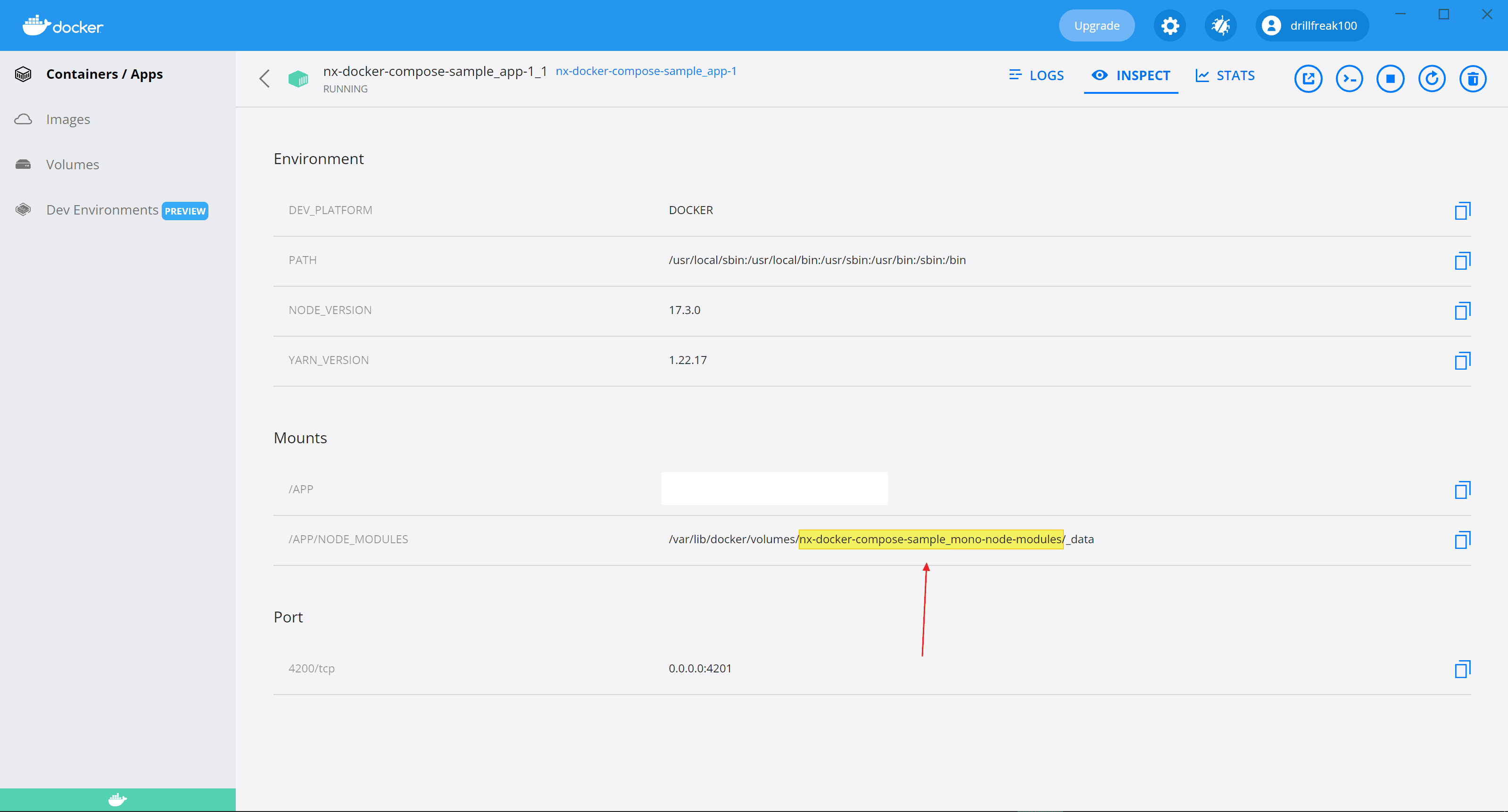The width and height of the screenshot is (1508, 812).
Task: Switch to the INSPECT tab
Action: point(1131,75)
